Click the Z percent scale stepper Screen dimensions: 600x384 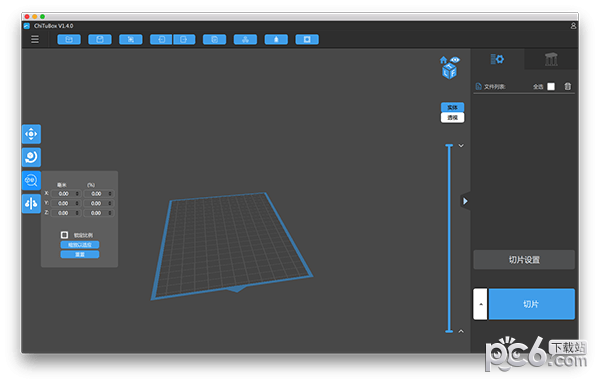tap(110, 213)
